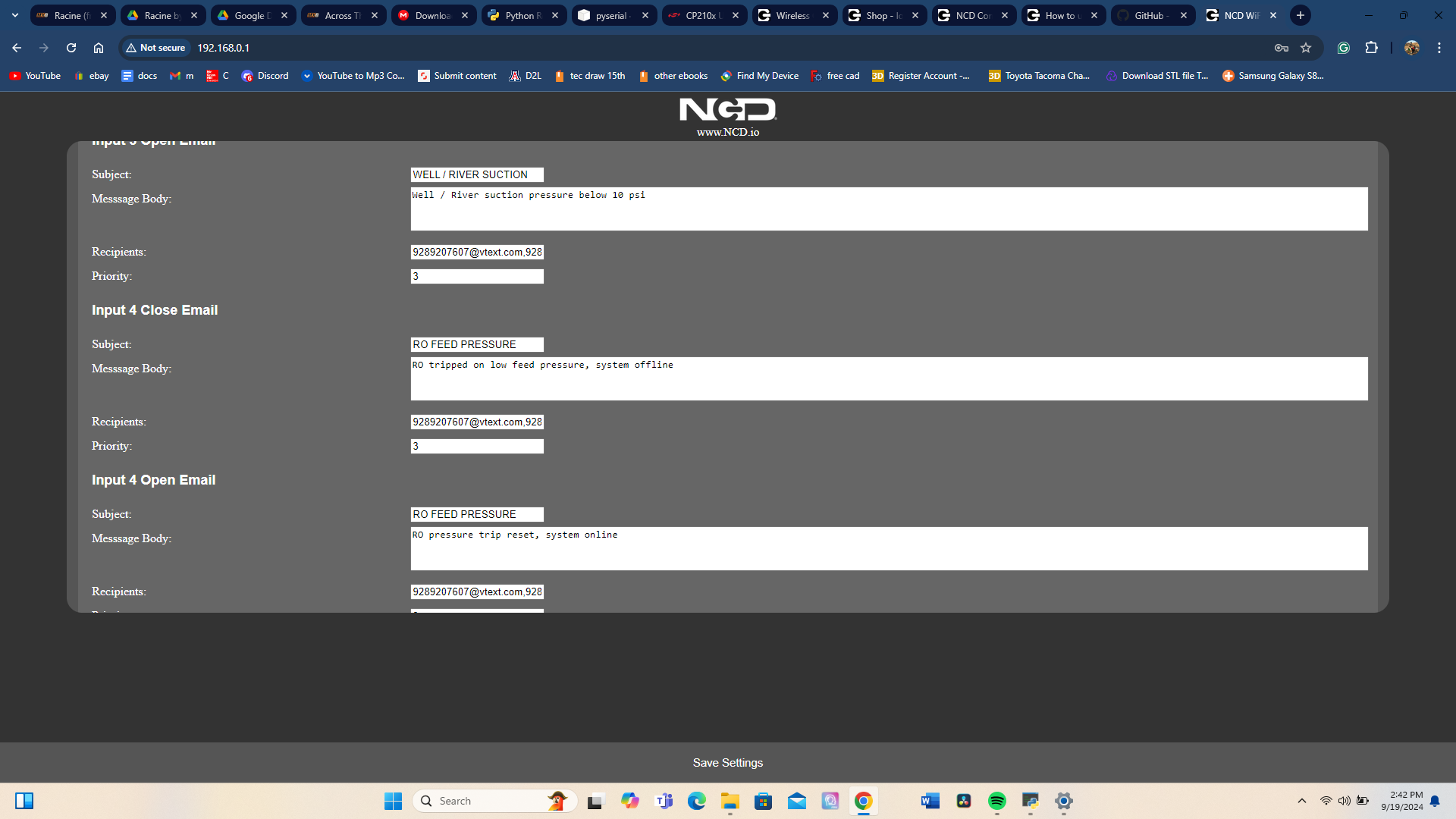Click the Grammarly extension icon
This screenshot has width=1456, height=819.
point(1344,48)
